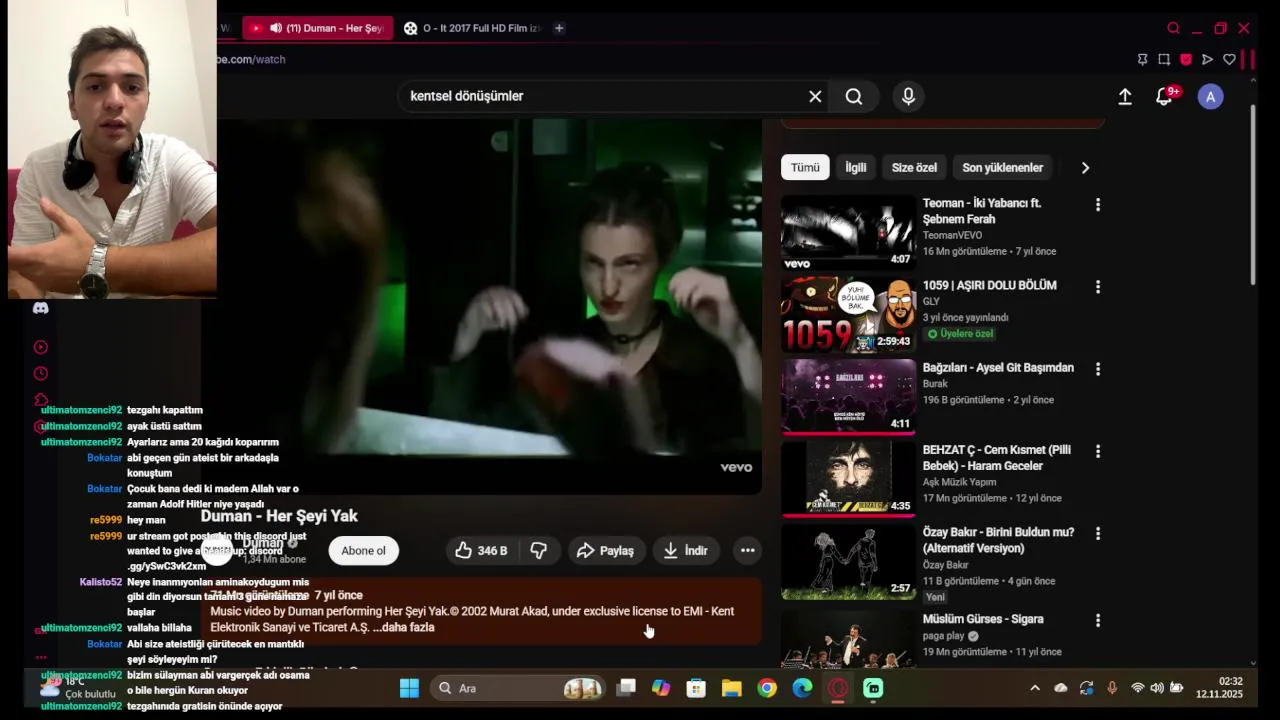Open YouTube upload/create icon
Screen dimensions: 1280x720
[1125, 97]
